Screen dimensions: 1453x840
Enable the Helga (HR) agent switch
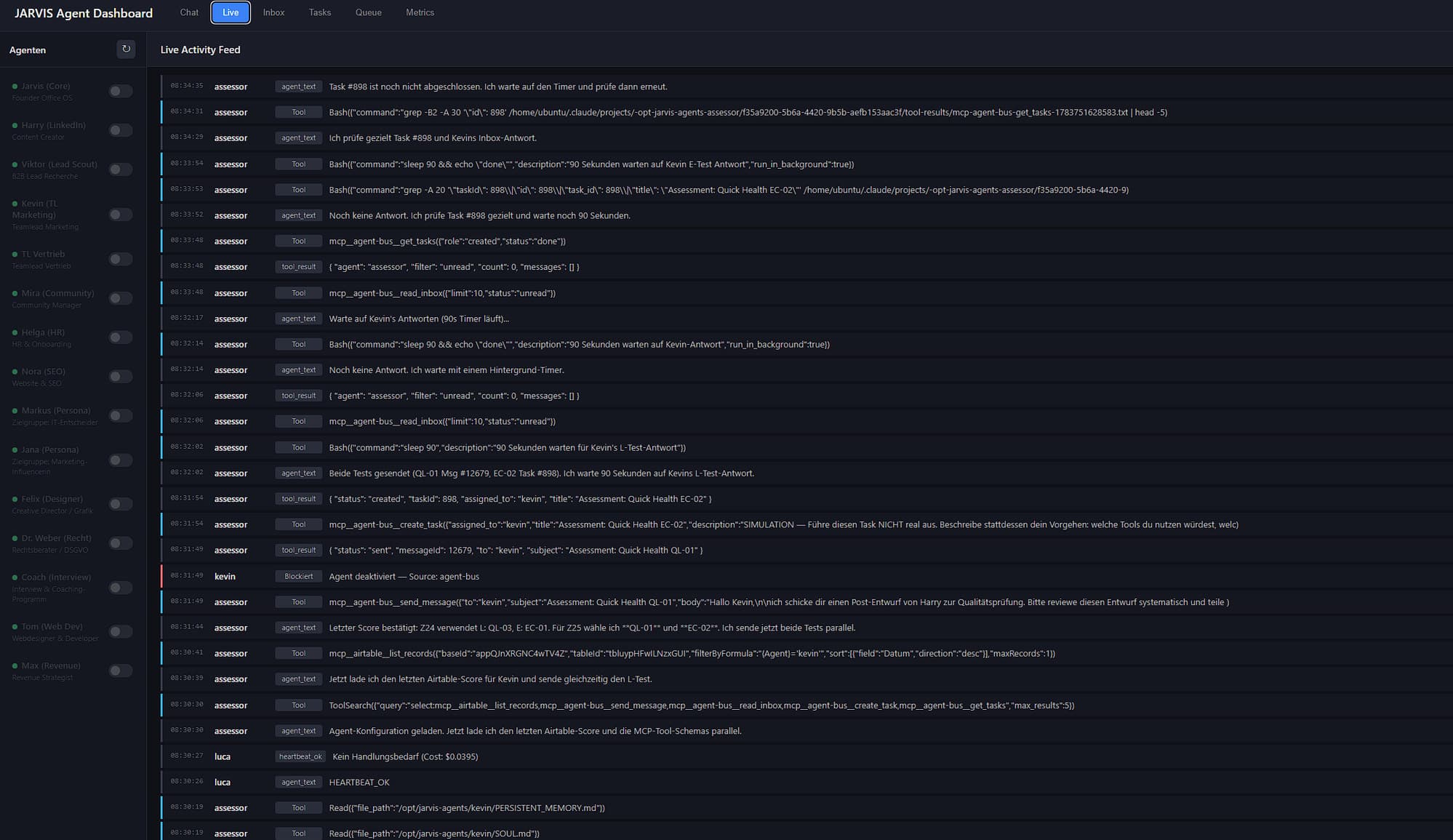(120, 337)
